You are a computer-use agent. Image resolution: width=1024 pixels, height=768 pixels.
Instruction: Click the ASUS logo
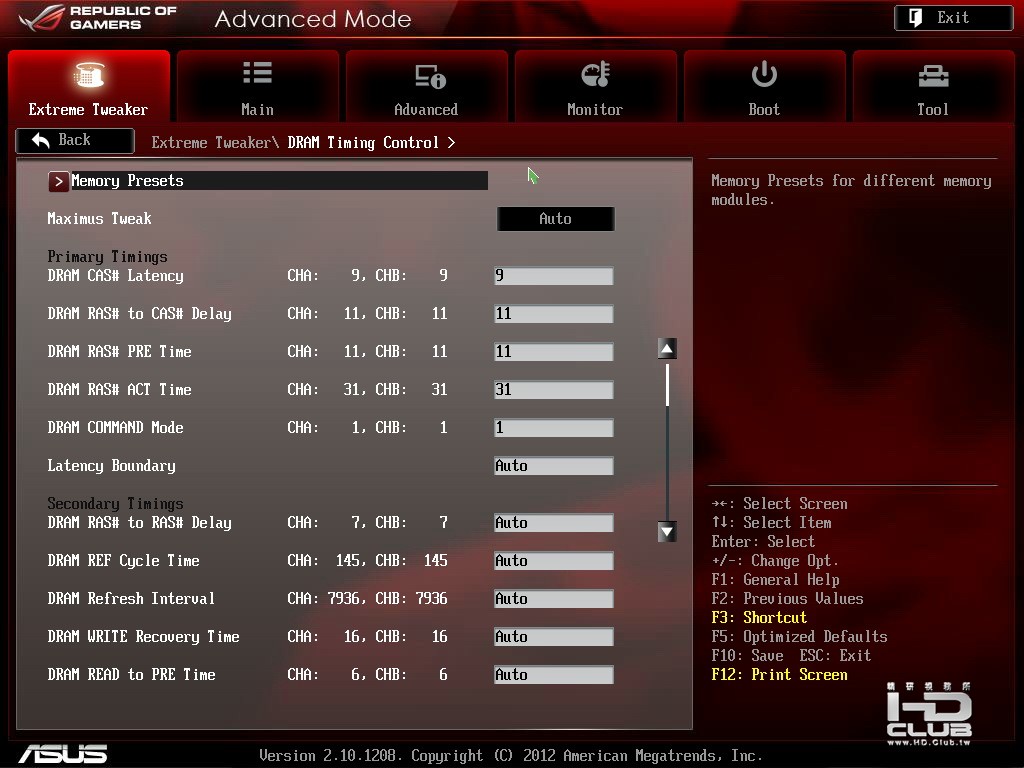click(63, 754)
